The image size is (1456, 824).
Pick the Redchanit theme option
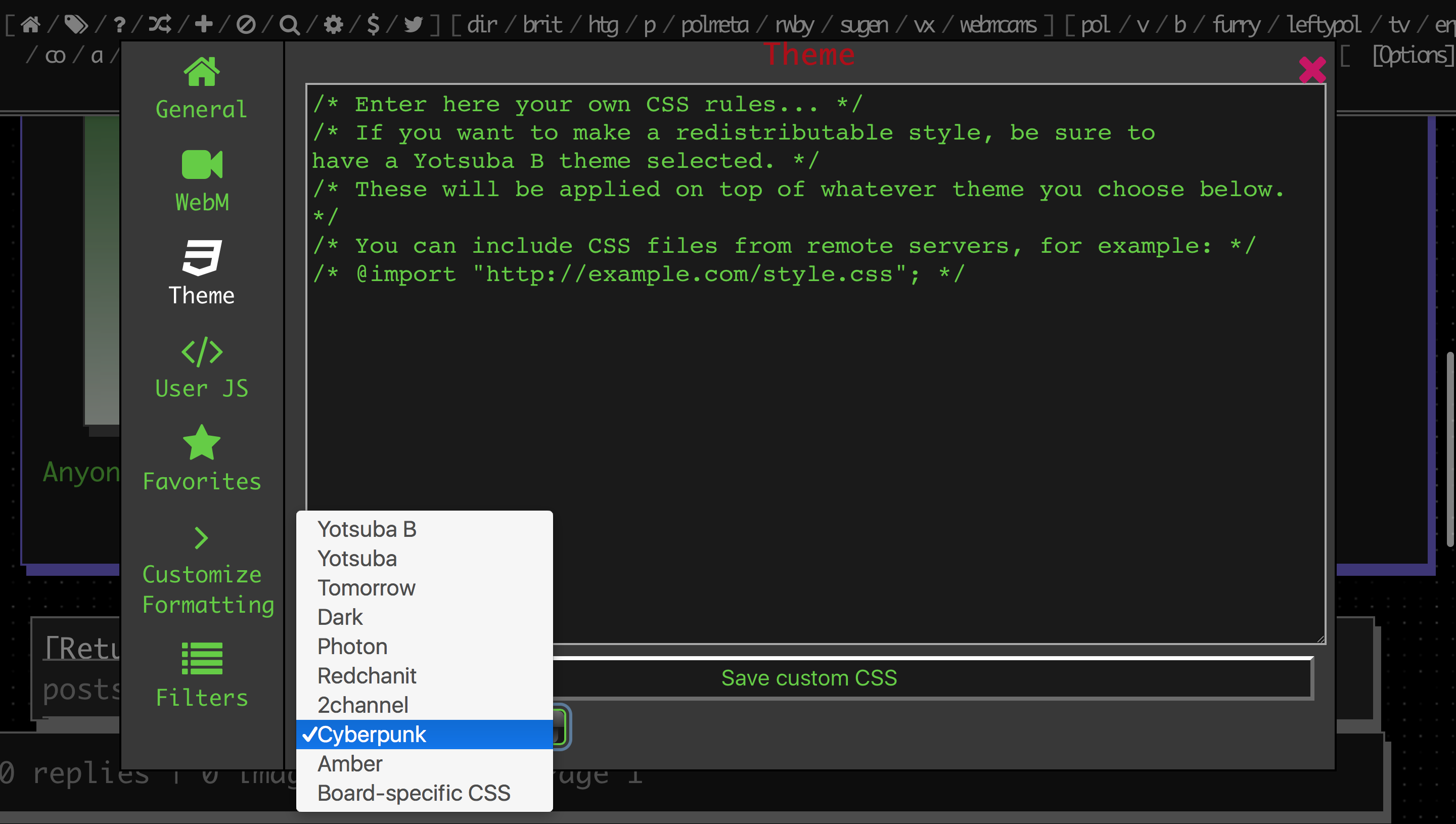pyautogui.click(x=424, y=676)
